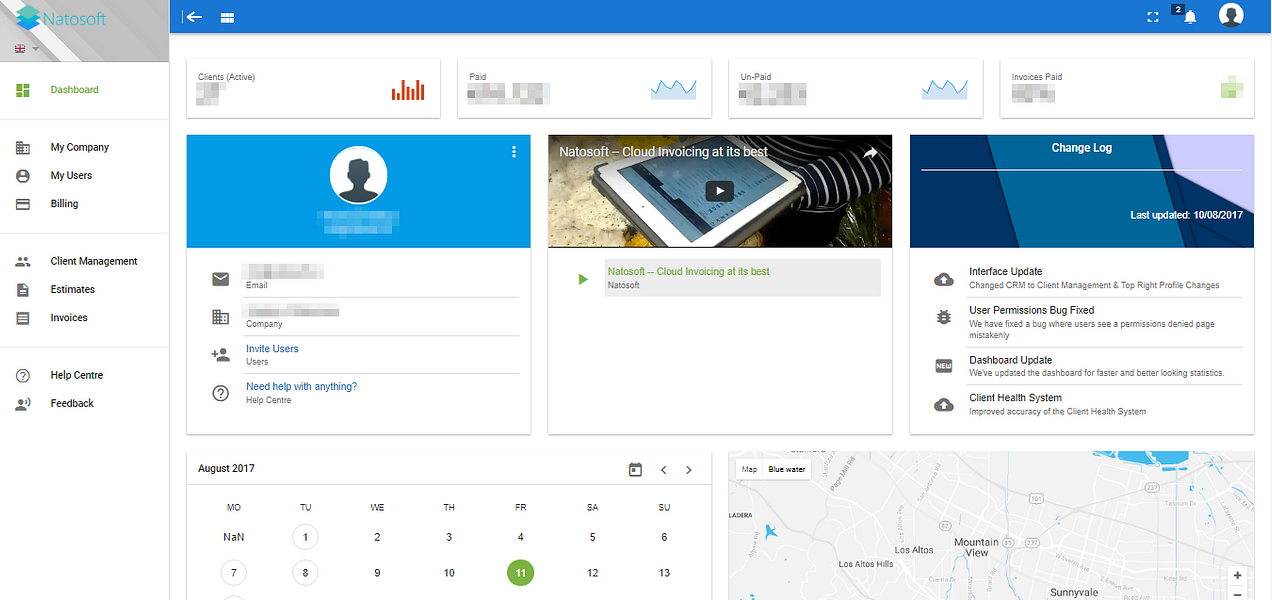Go to next month in calendar
This screenshot has width=1272, height=600.
689,470
